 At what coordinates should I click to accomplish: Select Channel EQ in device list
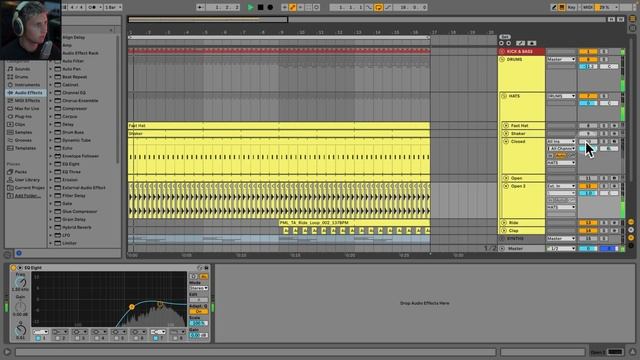(x=73, y=93)
